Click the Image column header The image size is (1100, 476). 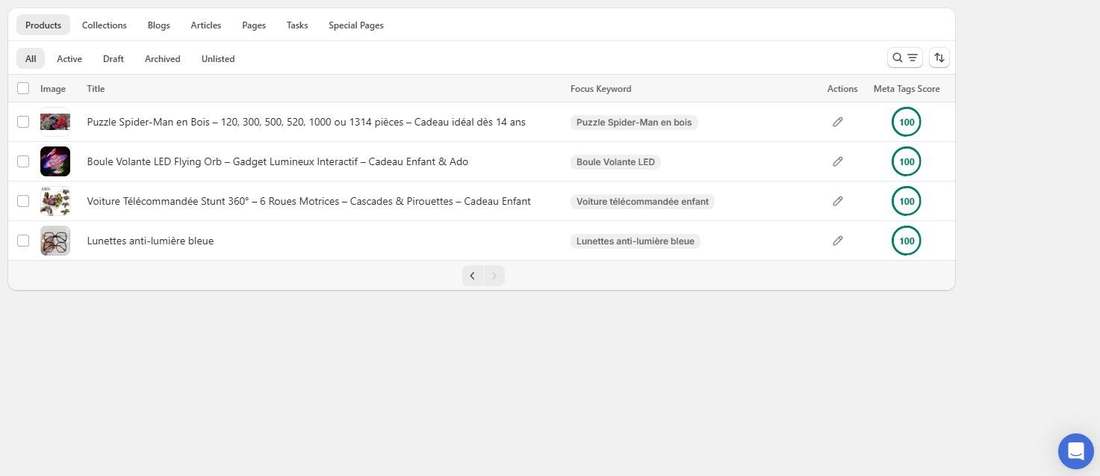point(53,88)
